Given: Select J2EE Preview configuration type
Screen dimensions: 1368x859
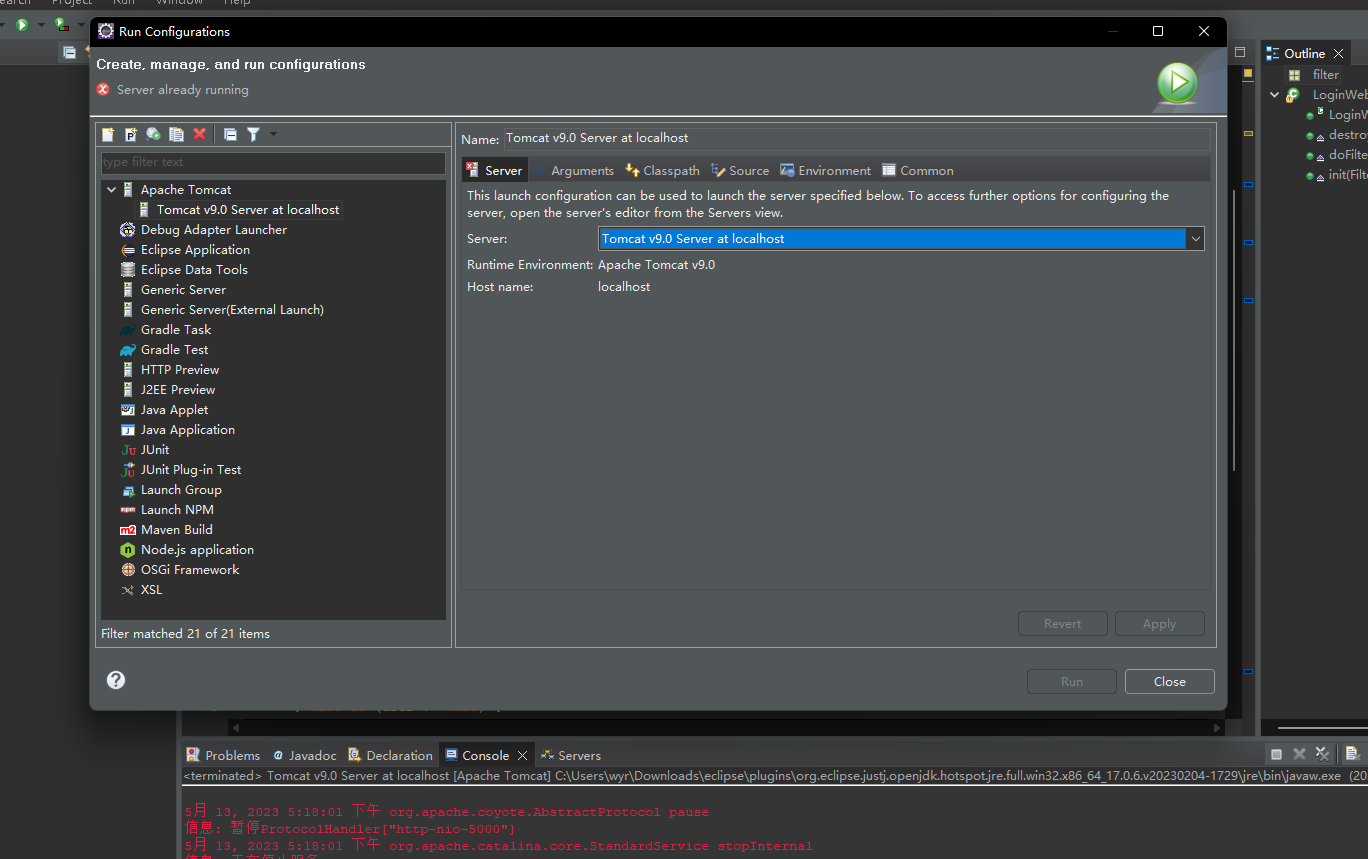Looking at the screenshot, I should [x=178, y=389].
